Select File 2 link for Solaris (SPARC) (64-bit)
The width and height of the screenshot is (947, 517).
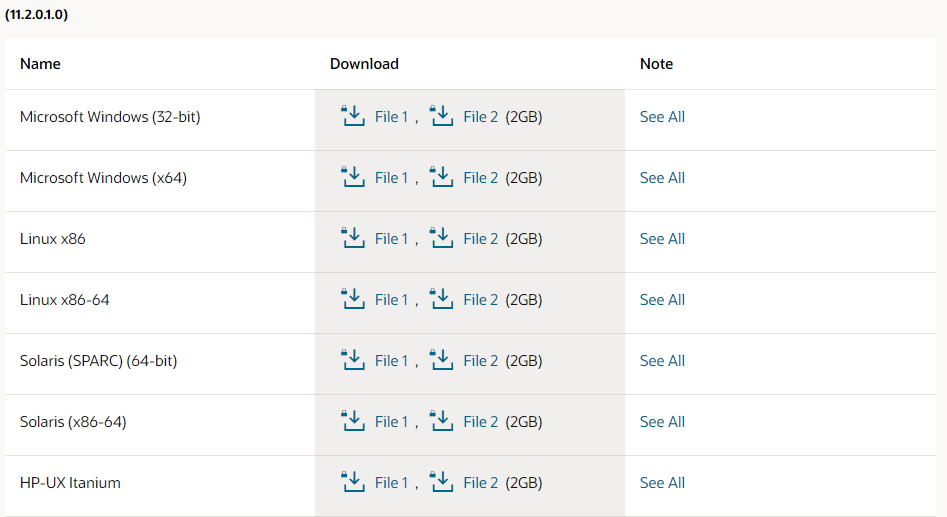(481, 361)
